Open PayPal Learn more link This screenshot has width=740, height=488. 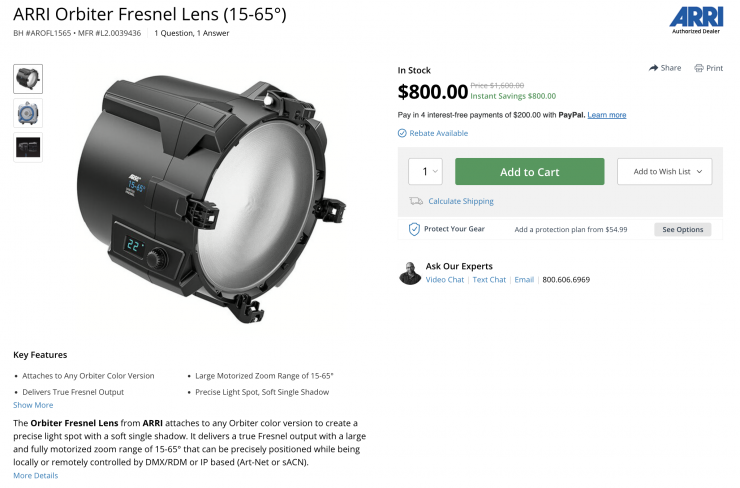click(607, 115)
